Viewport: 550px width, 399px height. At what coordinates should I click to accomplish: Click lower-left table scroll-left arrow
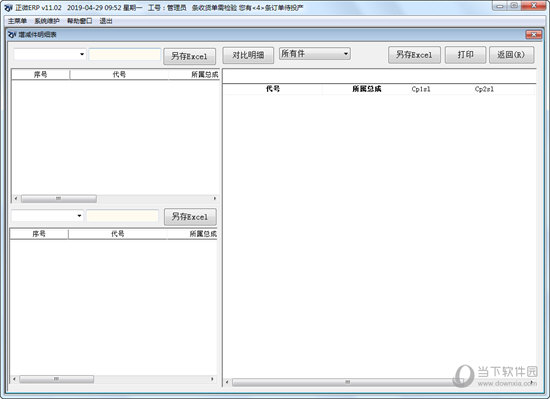[14, 379]
